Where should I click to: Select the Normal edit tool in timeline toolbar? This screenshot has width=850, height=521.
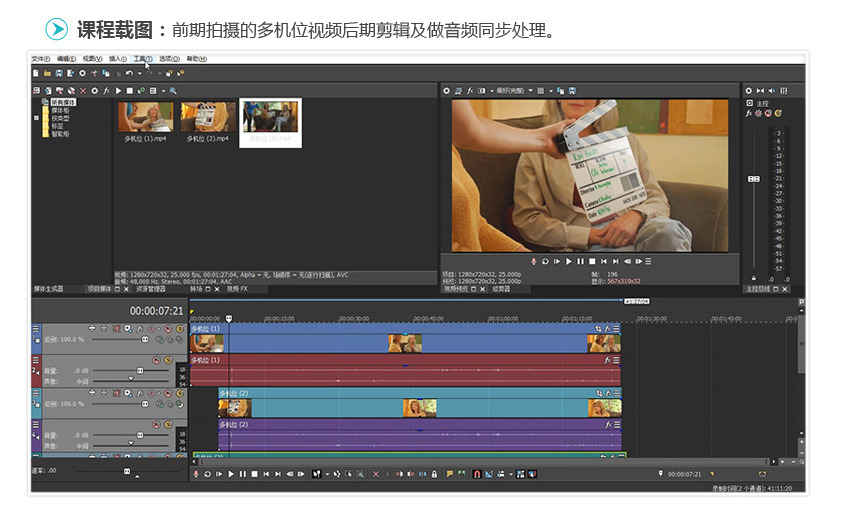coord(317,474)
